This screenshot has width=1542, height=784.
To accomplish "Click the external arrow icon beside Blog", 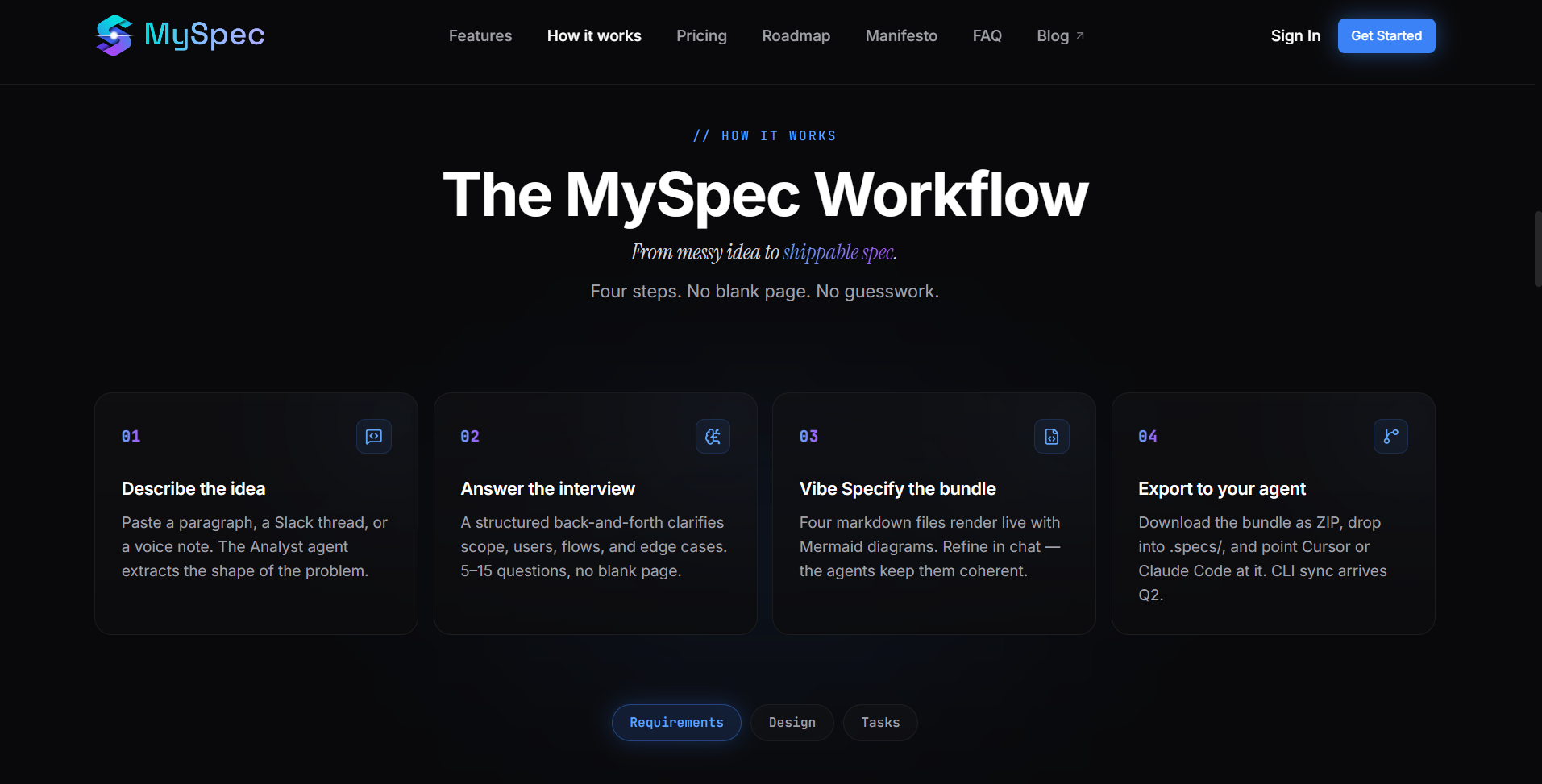I will pyautogui.click(x=1080, y=35).
